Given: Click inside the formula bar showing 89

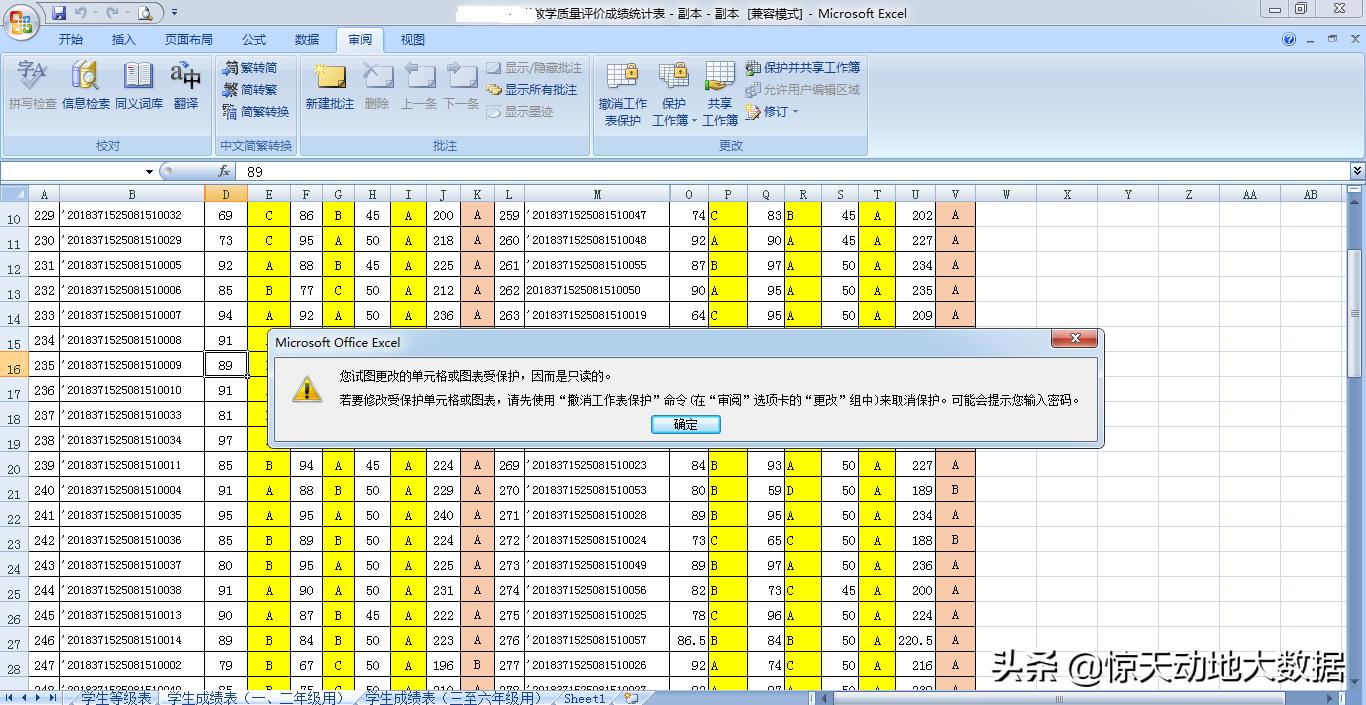Looking at the screenshot, I should [700, 172].
